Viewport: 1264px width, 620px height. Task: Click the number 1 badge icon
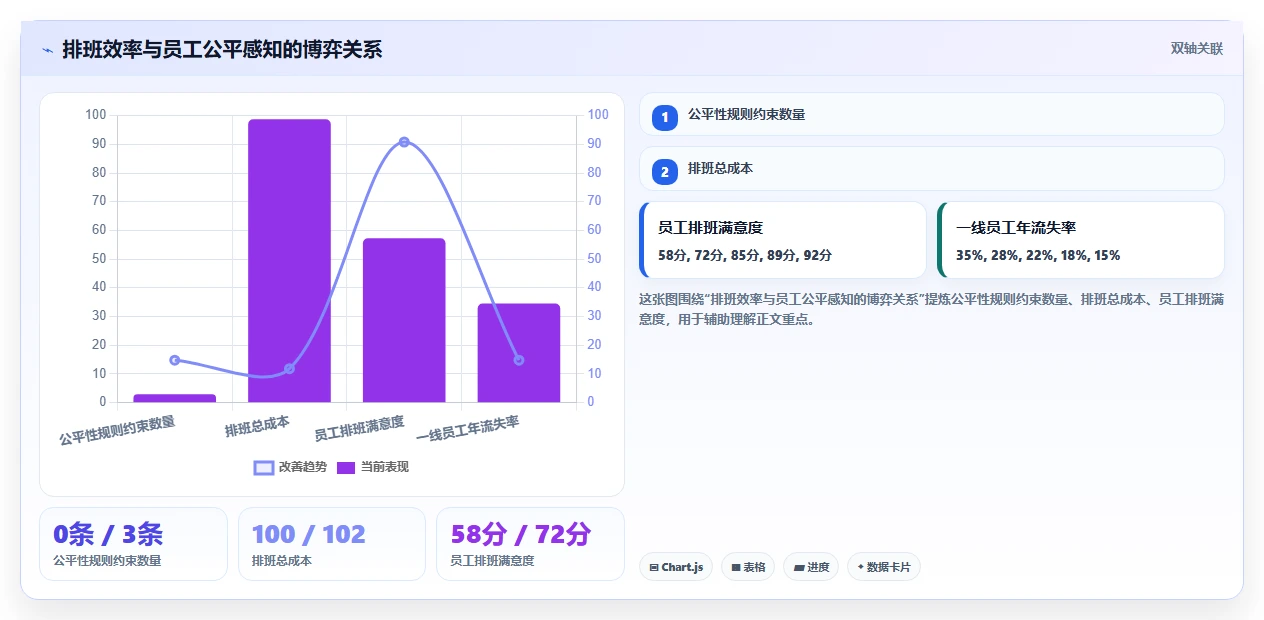[x=665, y=117]
